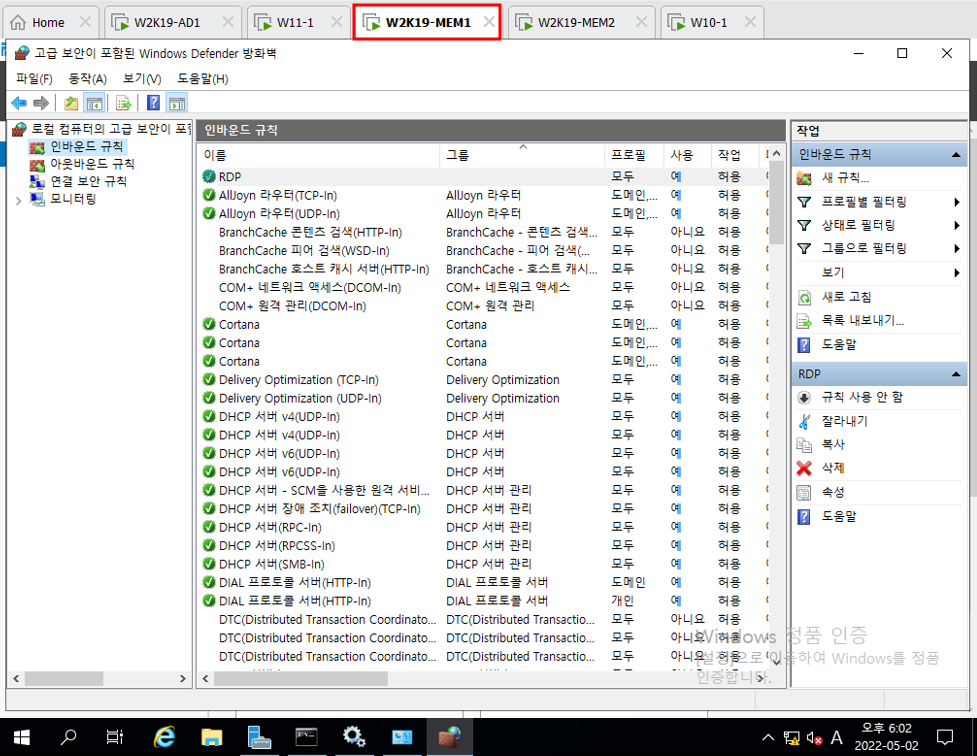Click the Export list toolbar icon
Image resolution: width=977 pixels, height=756 pixels.
click(123, 103)
